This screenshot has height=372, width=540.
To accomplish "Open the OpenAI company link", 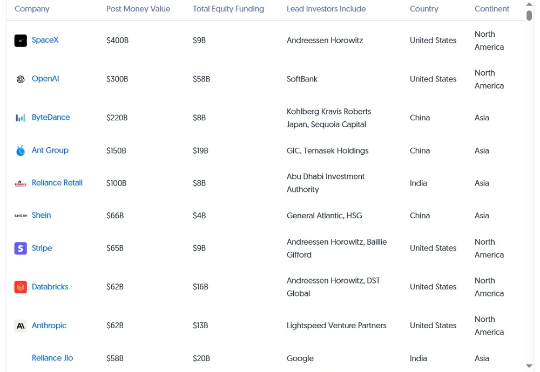I will point(45,79).
